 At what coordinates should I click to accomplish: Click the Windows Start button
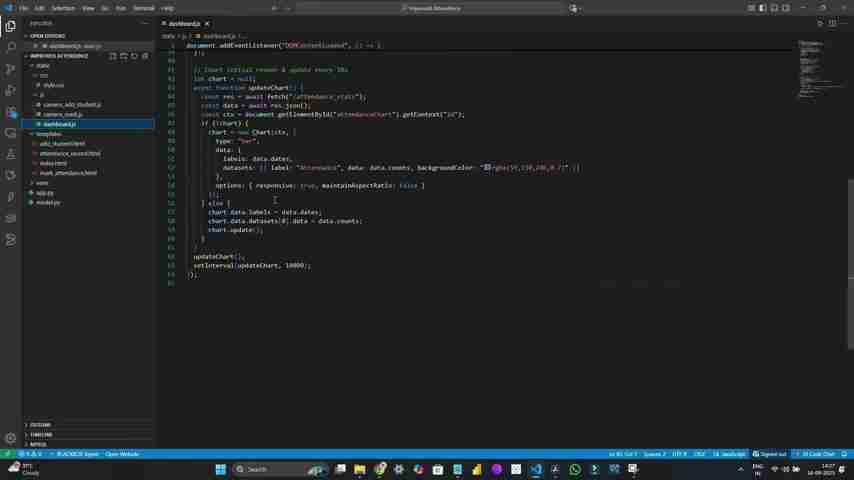(x=220, y=469)
